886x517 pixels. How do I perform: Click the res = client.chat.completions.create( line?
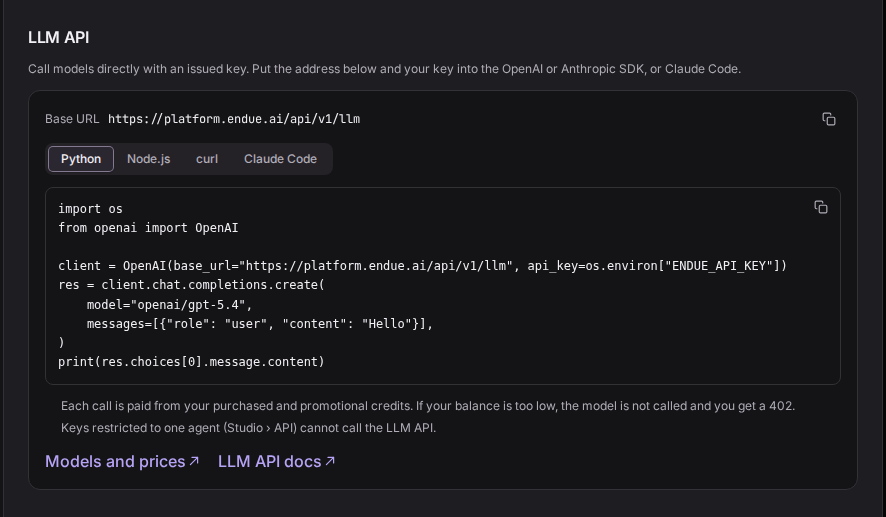click(192, 285)
